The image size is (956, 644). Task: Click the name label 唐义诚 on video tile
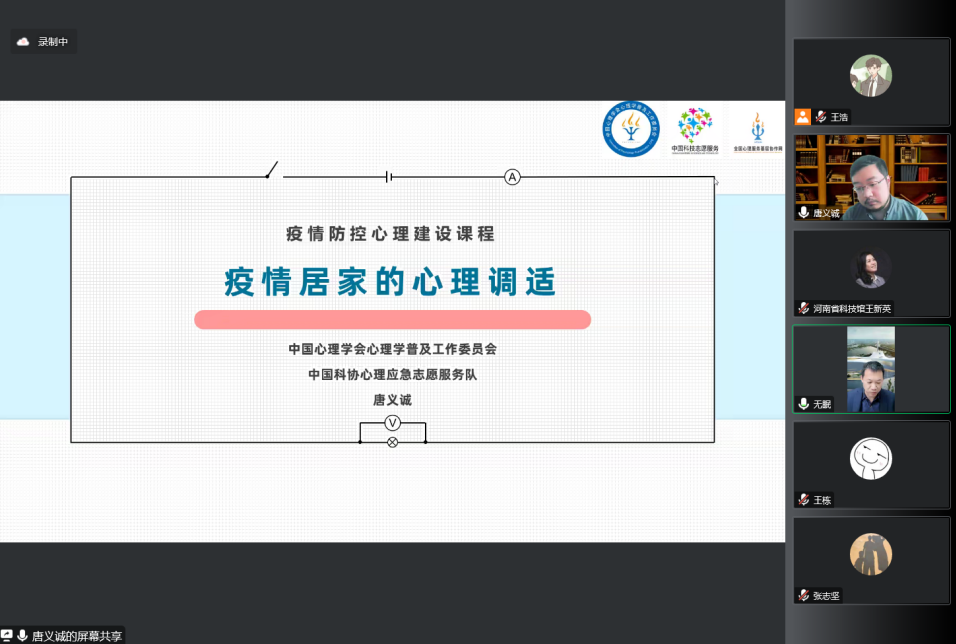click(x=826, y=213)
